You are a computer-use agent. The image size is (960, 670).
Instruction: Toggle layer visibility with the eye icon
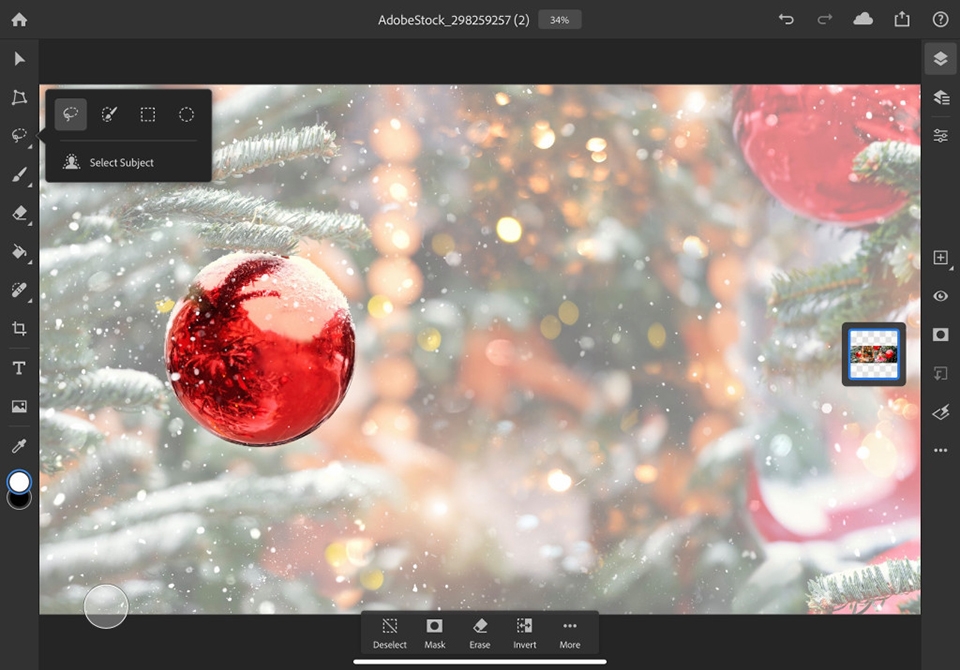coord(939,296)
